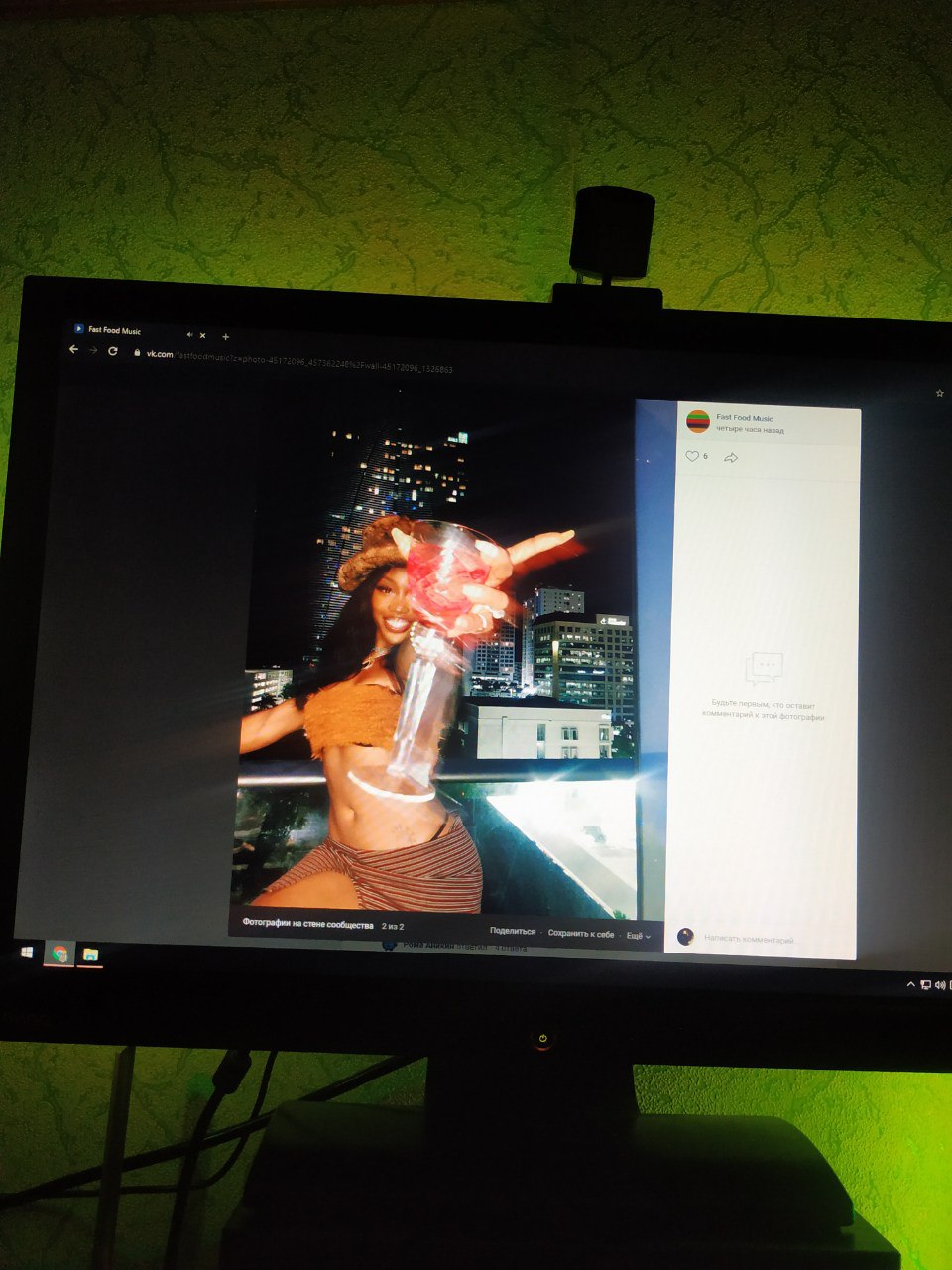
Task: Click the 'Поделиться' button under photo
Action: [x=512, y=931]
